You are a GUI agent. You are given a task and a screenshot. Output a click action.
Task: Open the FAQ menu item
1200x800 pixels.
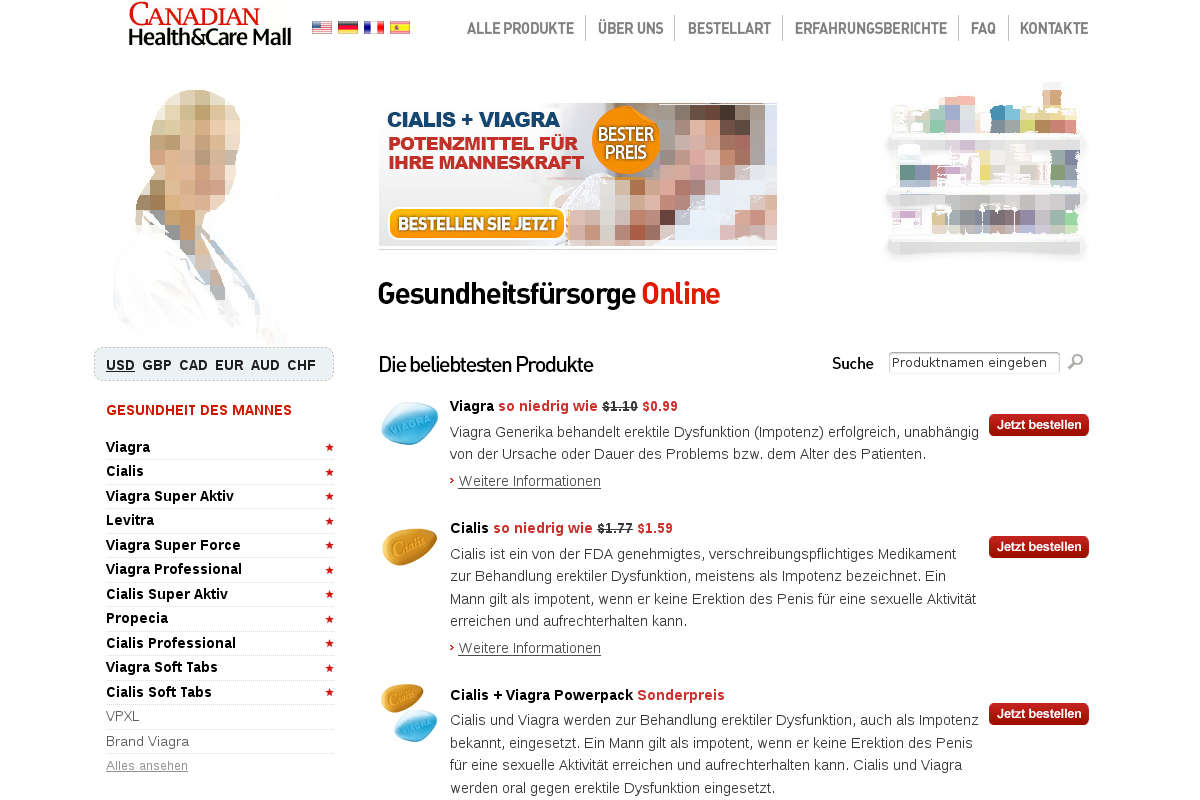click(x=983, y=28)
